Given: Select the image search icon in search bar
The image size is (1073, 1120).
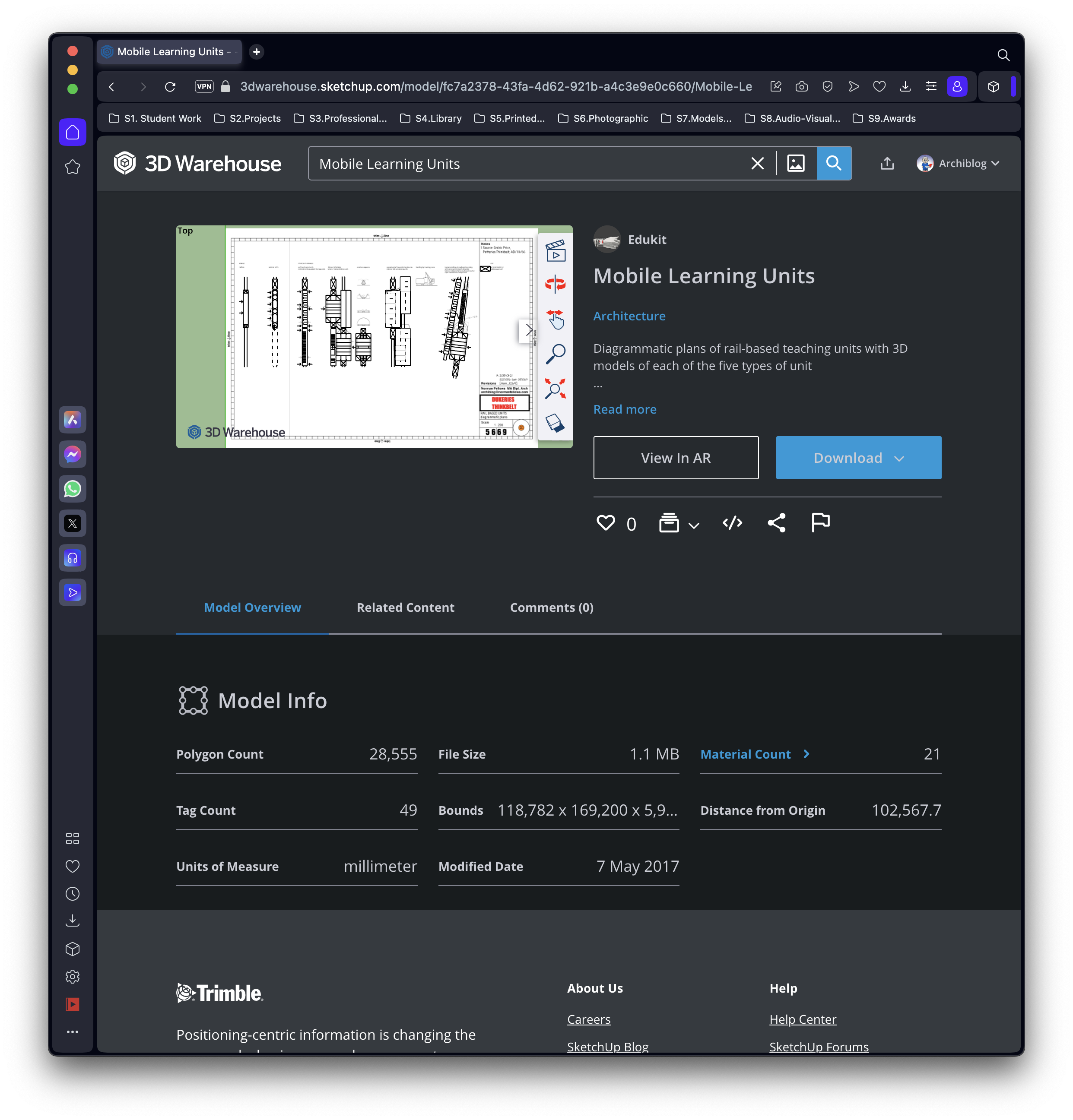Looking at the screenshot, I should [797, 163].
